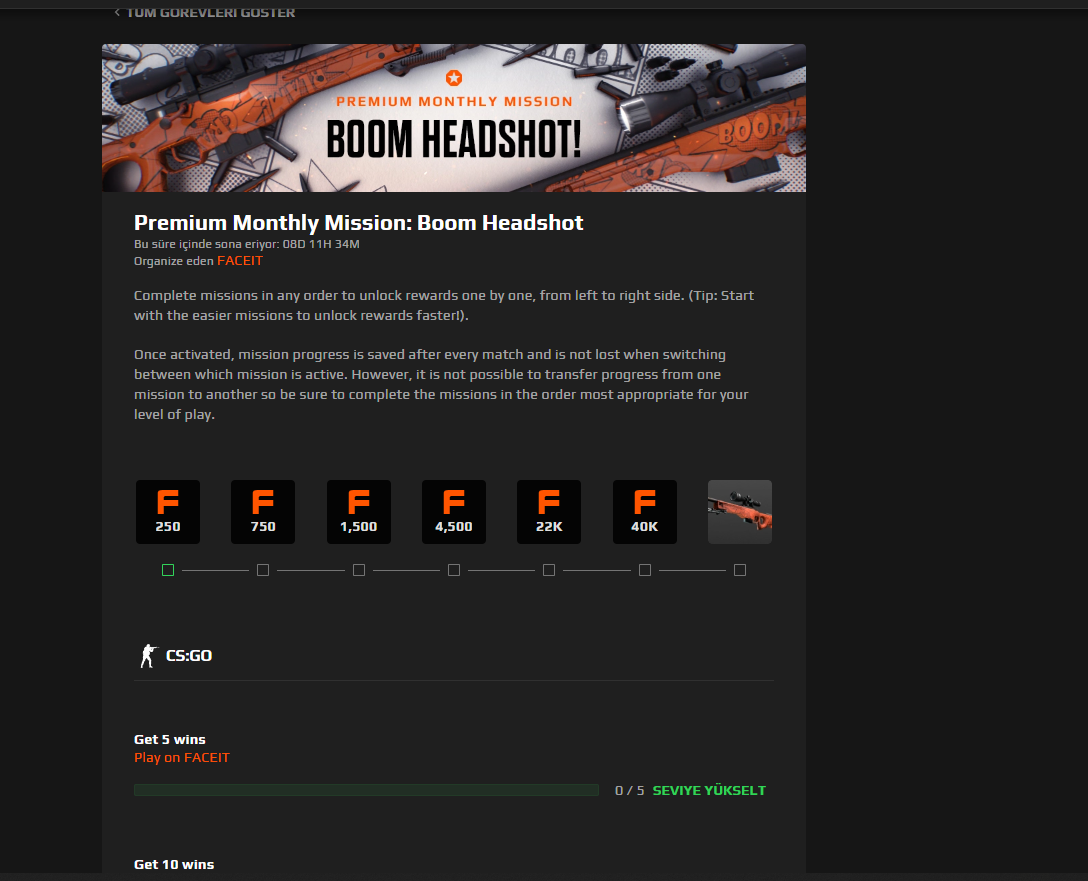Click the Play on FACEIT link
The image size is (1088, 881).
(x=182, y=758)
